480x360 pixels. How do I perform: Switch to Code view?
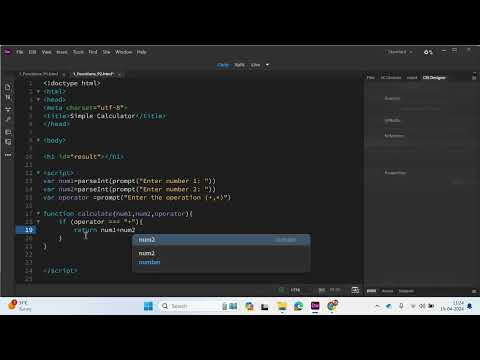(x=223, y=65)
